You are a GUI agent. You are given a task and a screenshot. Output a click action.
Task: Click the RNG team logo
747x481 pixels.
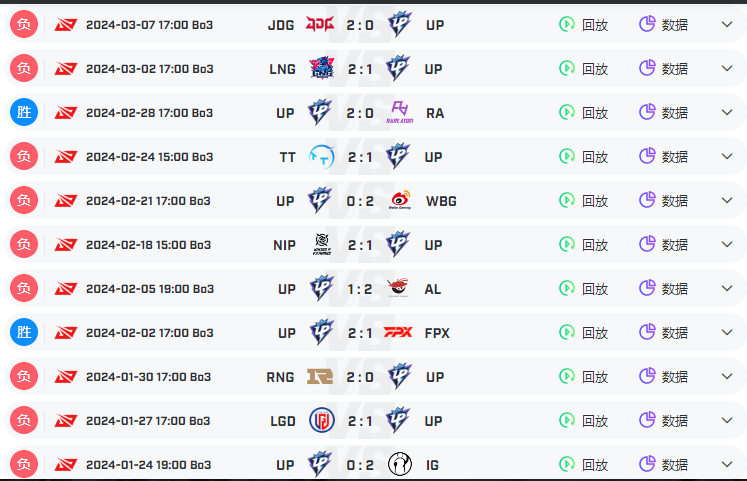click(320, 377)
